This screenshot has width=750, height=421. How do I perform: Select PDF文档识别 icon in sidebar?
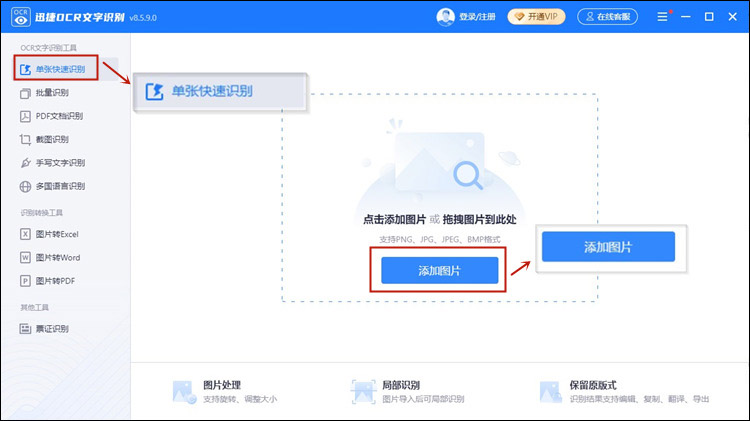25,116
